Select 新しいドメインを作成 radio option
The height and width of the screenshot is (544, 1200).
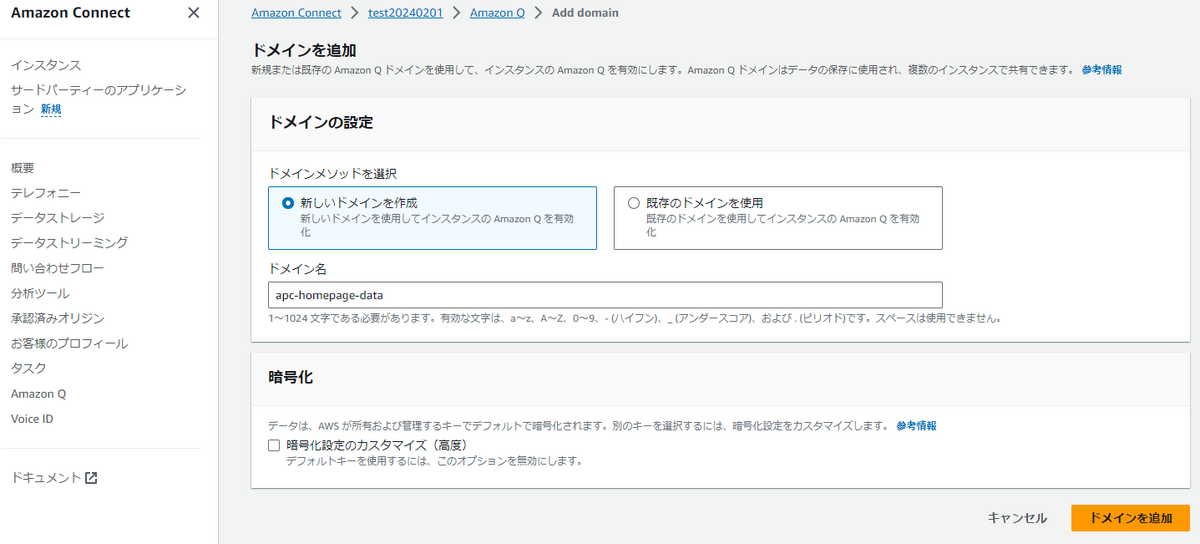pyautogui.click(x=288, y=203)
